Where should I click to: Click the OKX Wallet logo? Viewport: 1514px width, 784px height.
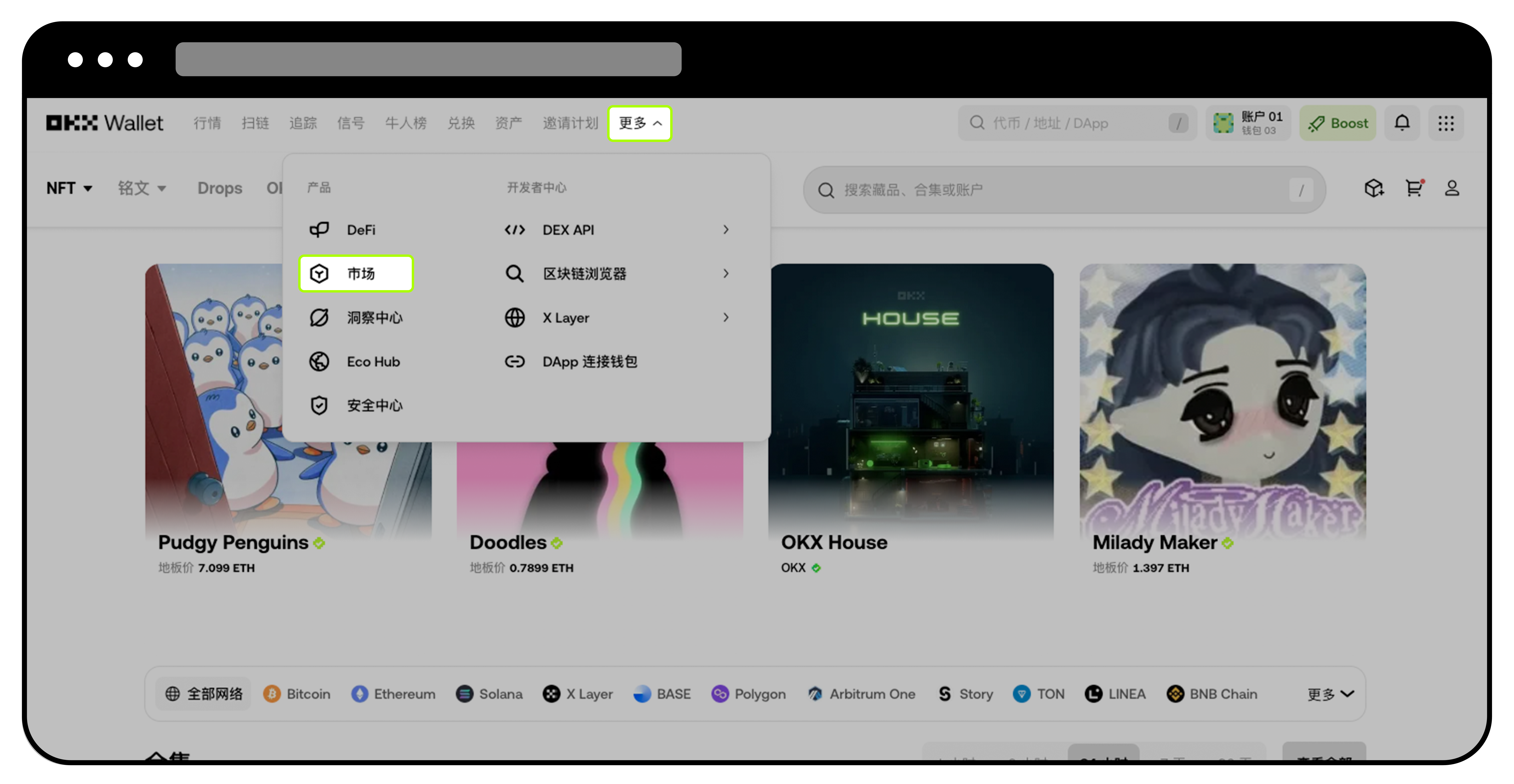pos(105,123)
